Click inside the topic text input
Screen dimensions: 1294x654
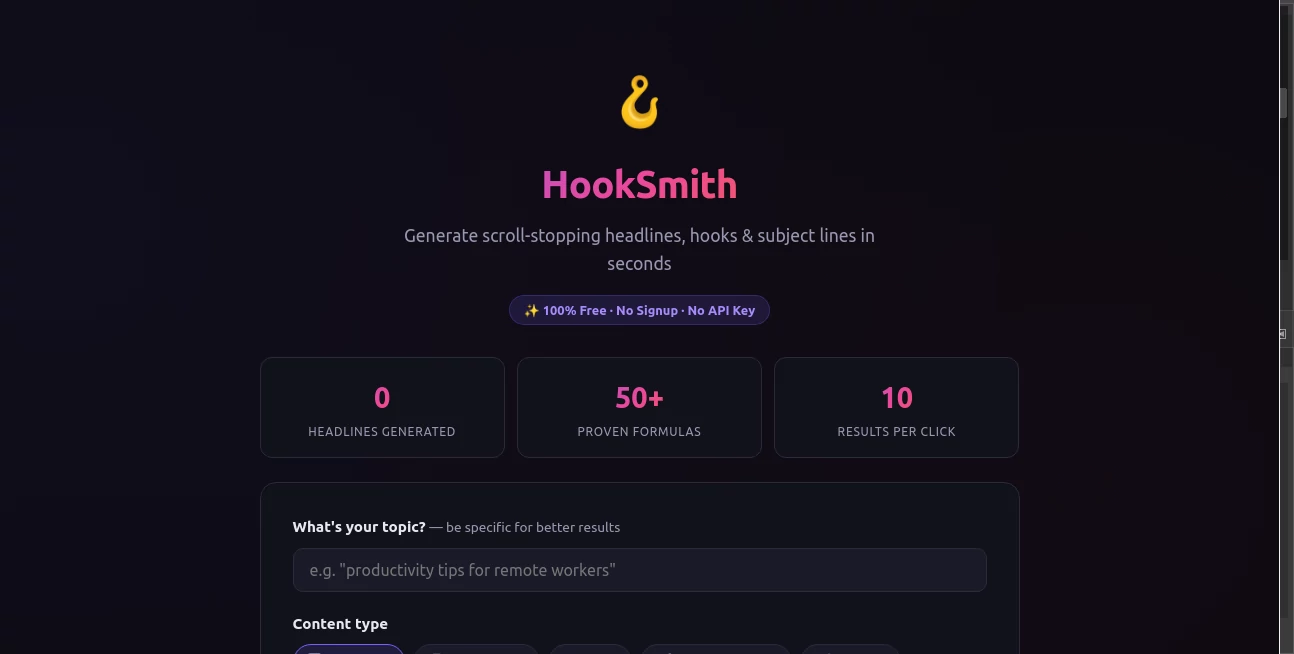tap(639, 570)
